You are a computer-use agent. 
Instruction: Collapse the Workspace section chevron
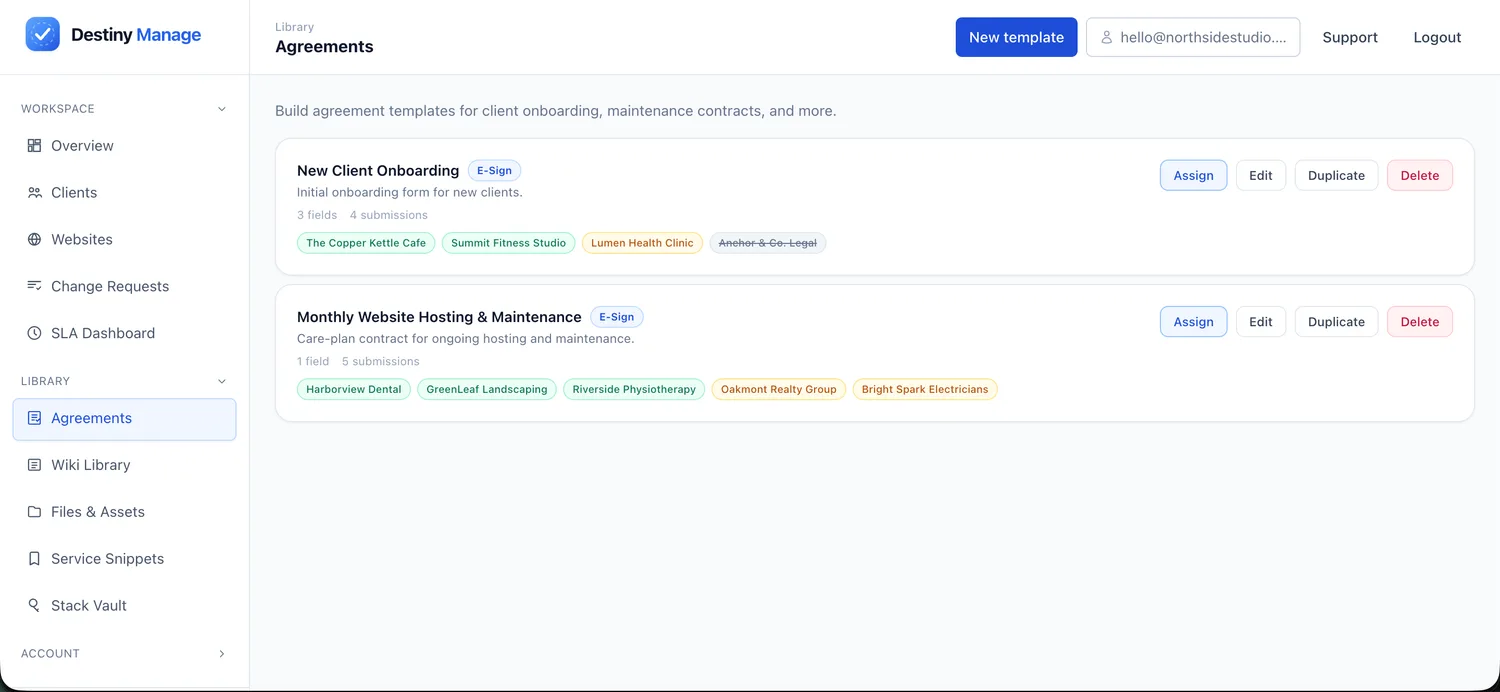pos(222,109)
